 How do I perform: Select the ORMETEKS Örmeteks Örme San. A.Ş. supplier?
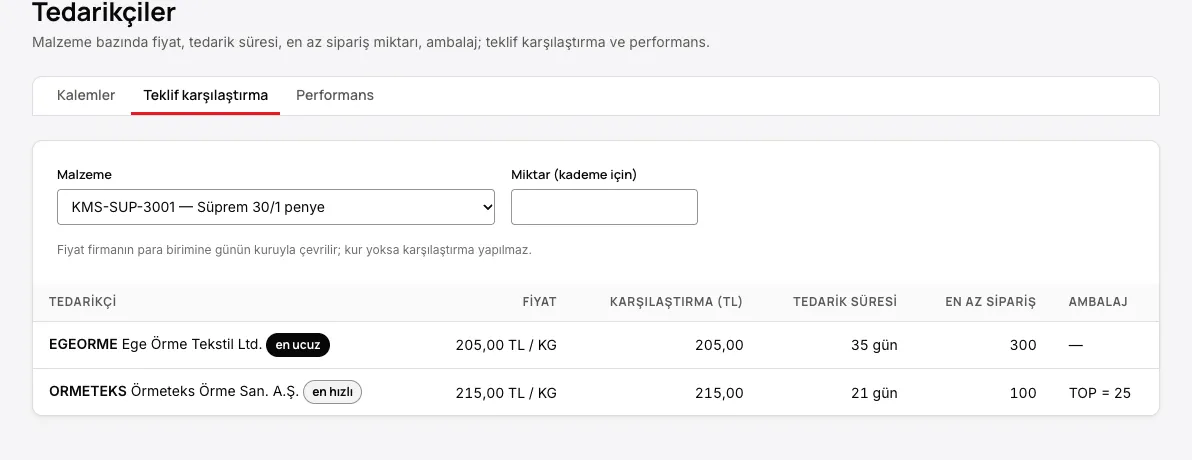pyautogui.click(x=174, y=392)
